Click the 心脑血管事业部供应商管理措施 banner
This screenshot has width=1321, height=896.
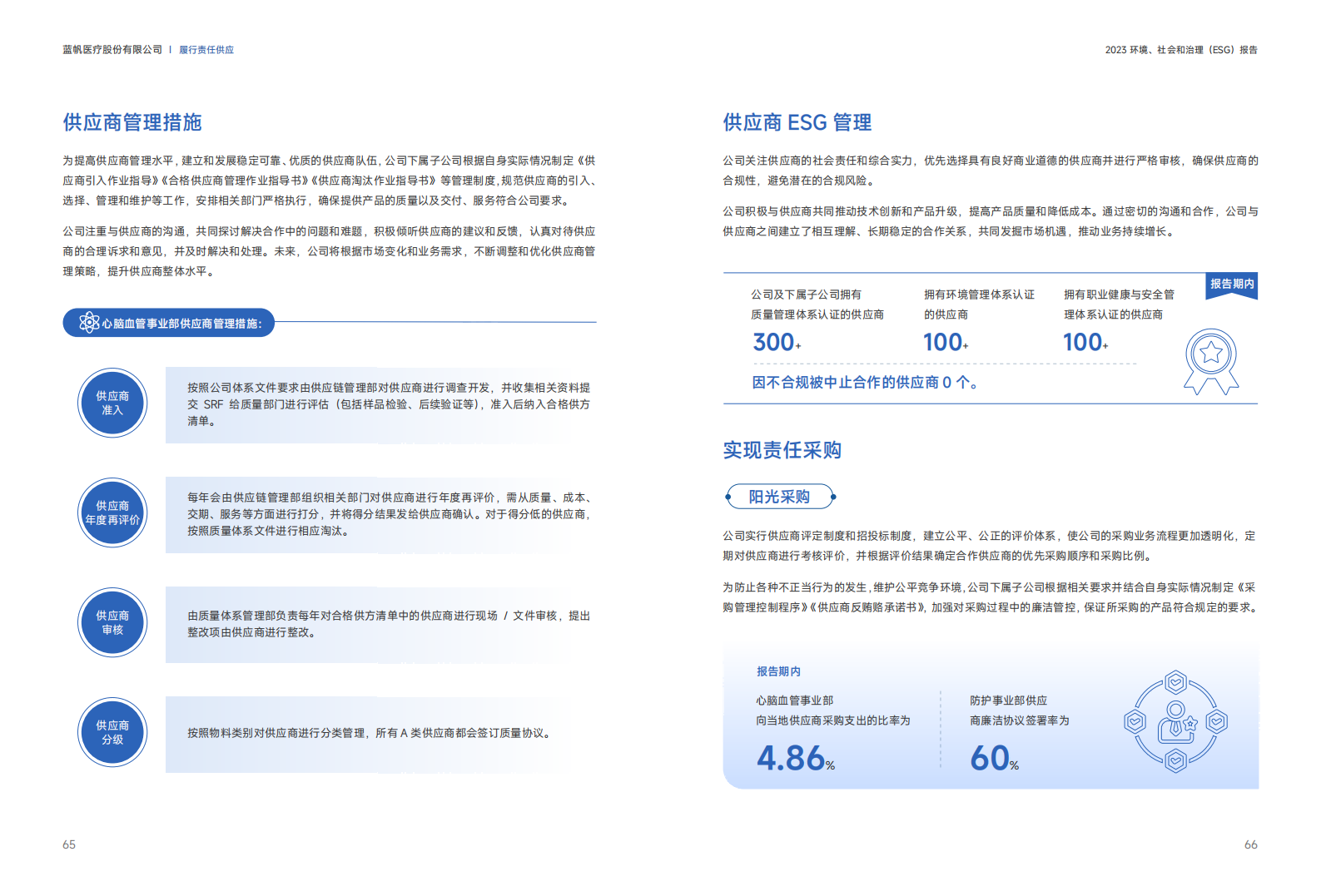169,323
